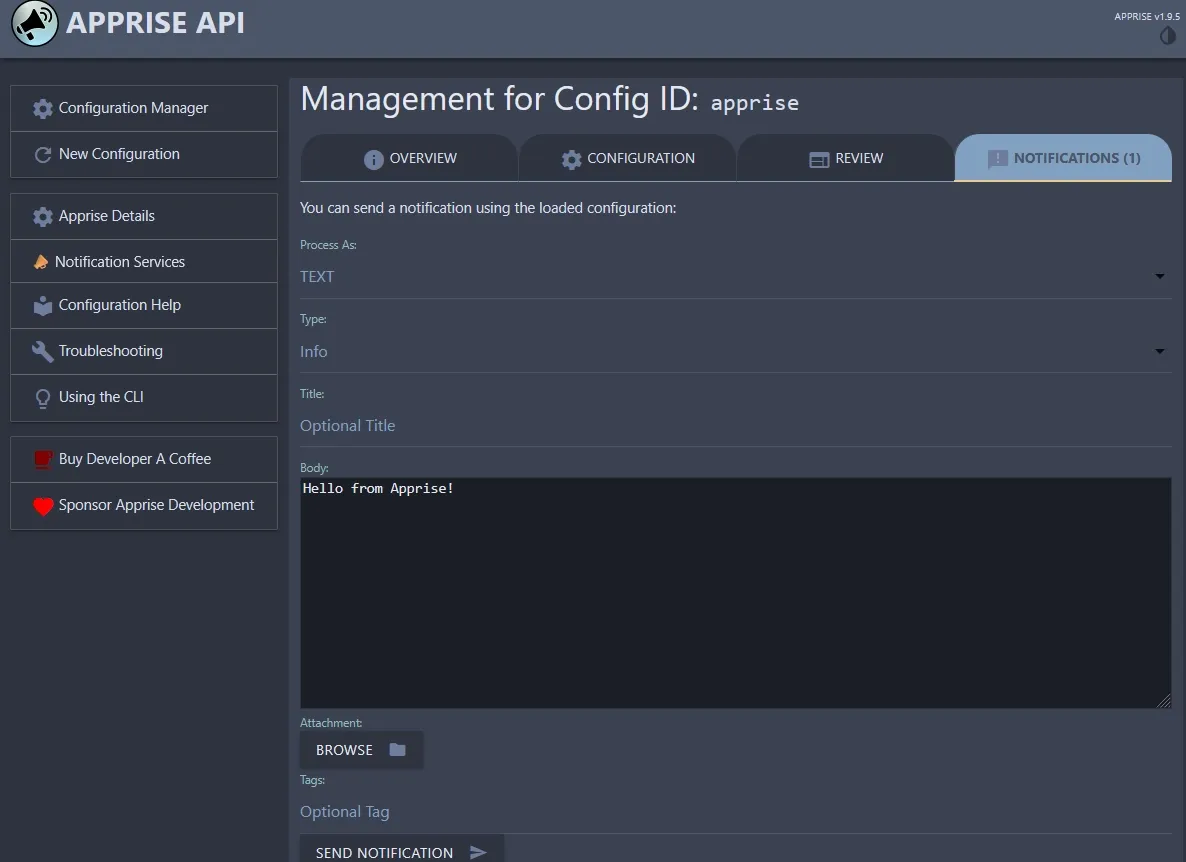Click the Browse attachment folder icon

(x=397, y=749)
